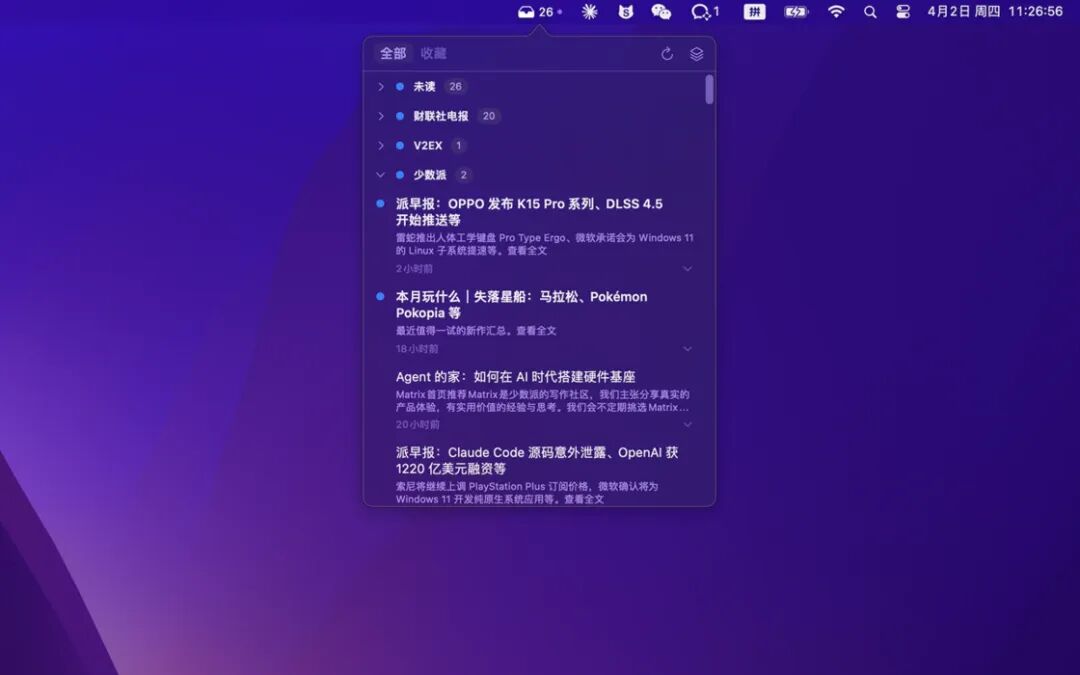
Task: Click the 20小时前 timestamp
Action: (x=417, y=424)
